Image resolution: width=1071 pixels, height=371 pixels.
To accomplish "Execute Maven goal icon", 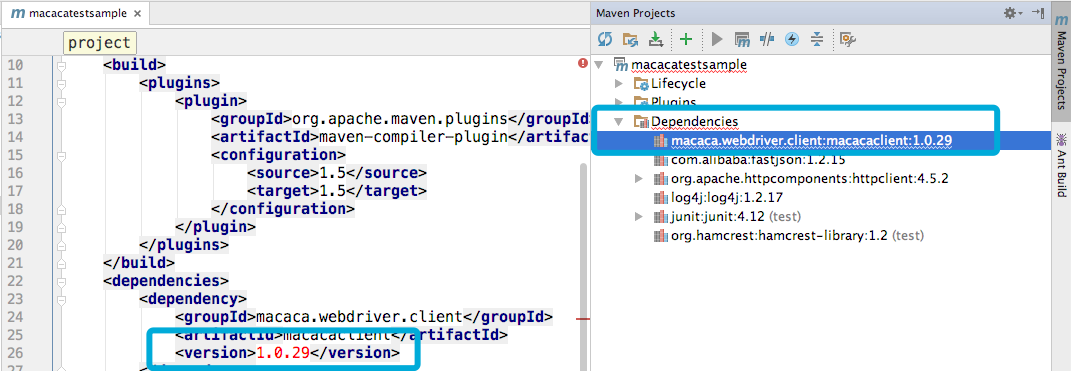I will pyautogui.click(x=742, y=39).
